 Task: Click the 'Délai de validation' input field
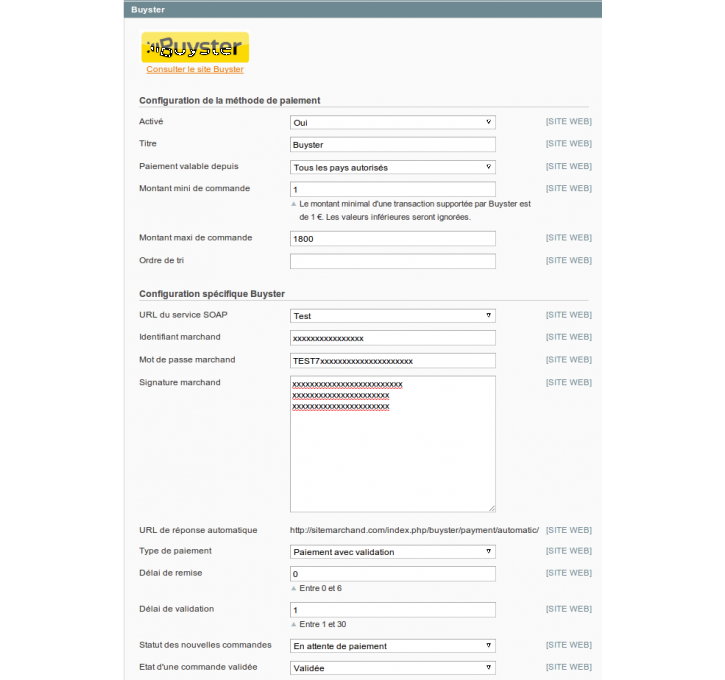(x=393, y=610)
